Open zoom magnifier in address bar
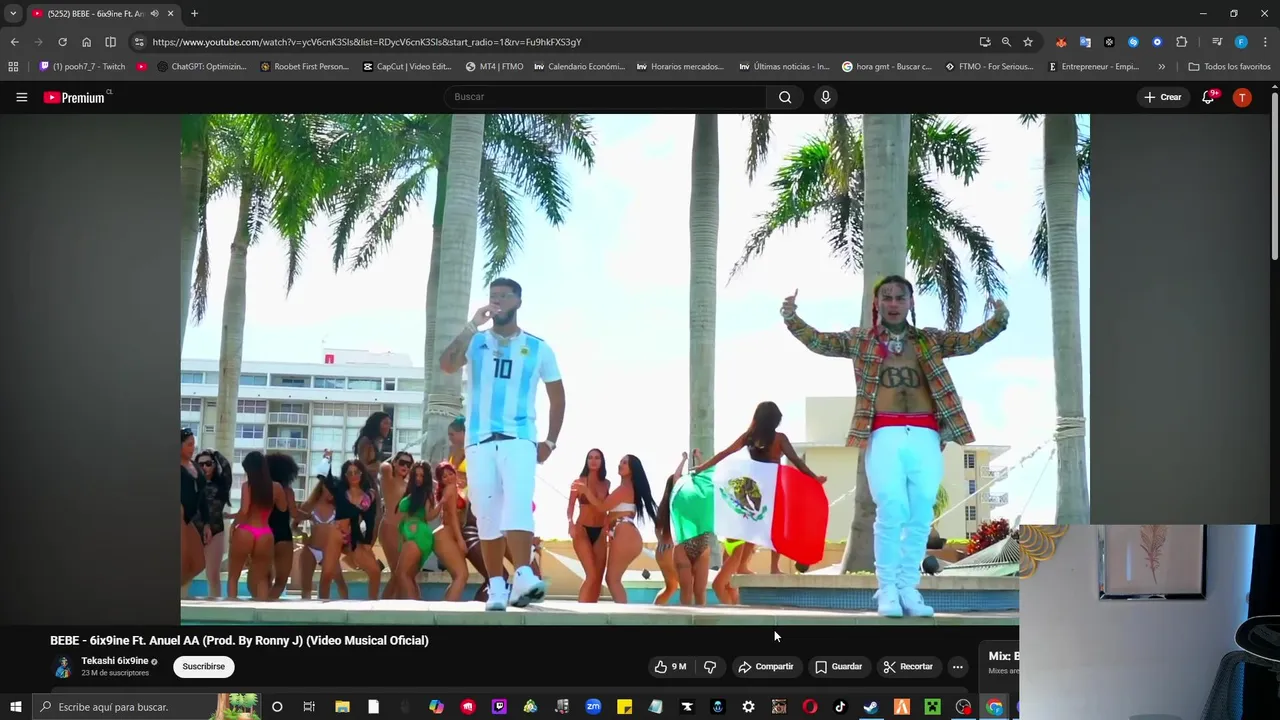The width and height of the screenshot is (1280, 720). pyautogui.click(x=1006, y=42)
